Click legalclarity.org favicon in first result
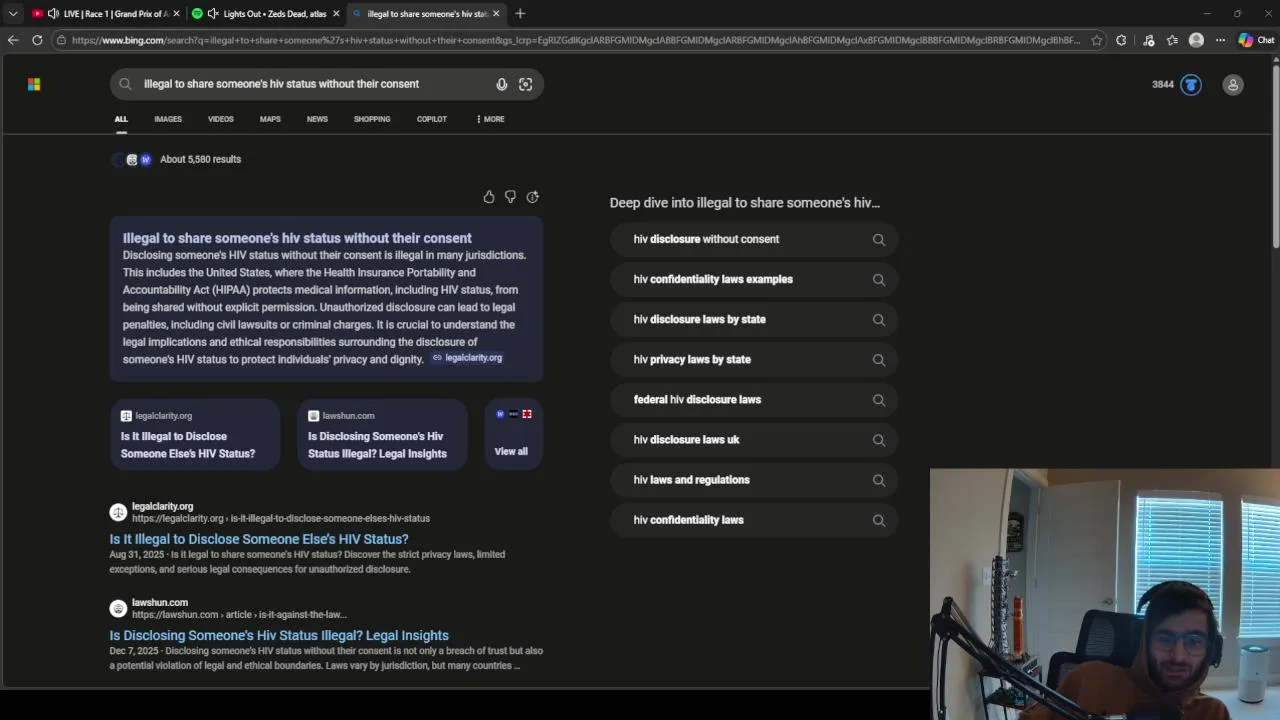The image size is (1280, 720). coord(118,512)
